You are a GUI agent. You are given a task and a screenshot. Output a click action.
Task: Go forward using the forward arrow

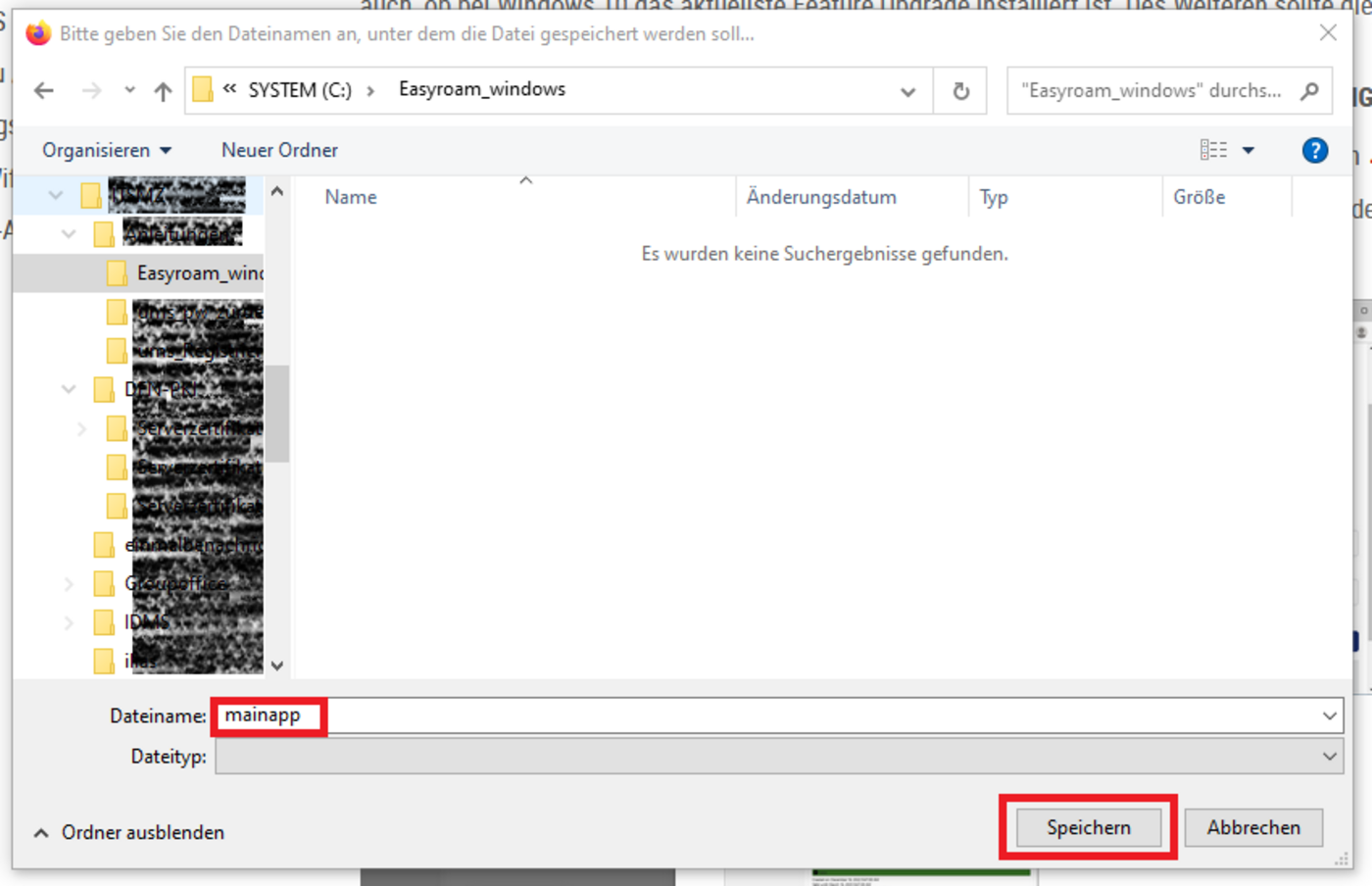click(x=91, y=91)
